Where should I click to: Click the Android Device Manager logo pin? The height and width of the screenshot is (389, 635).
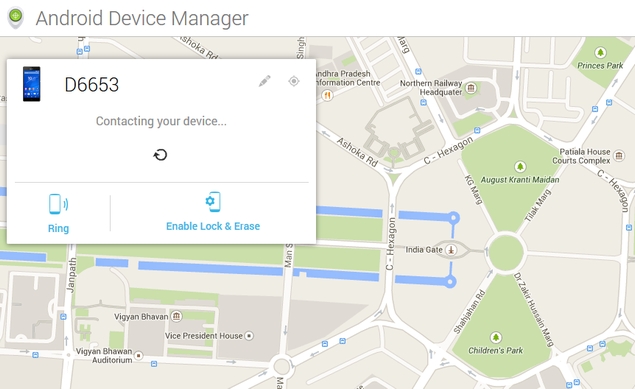[15, 18]
